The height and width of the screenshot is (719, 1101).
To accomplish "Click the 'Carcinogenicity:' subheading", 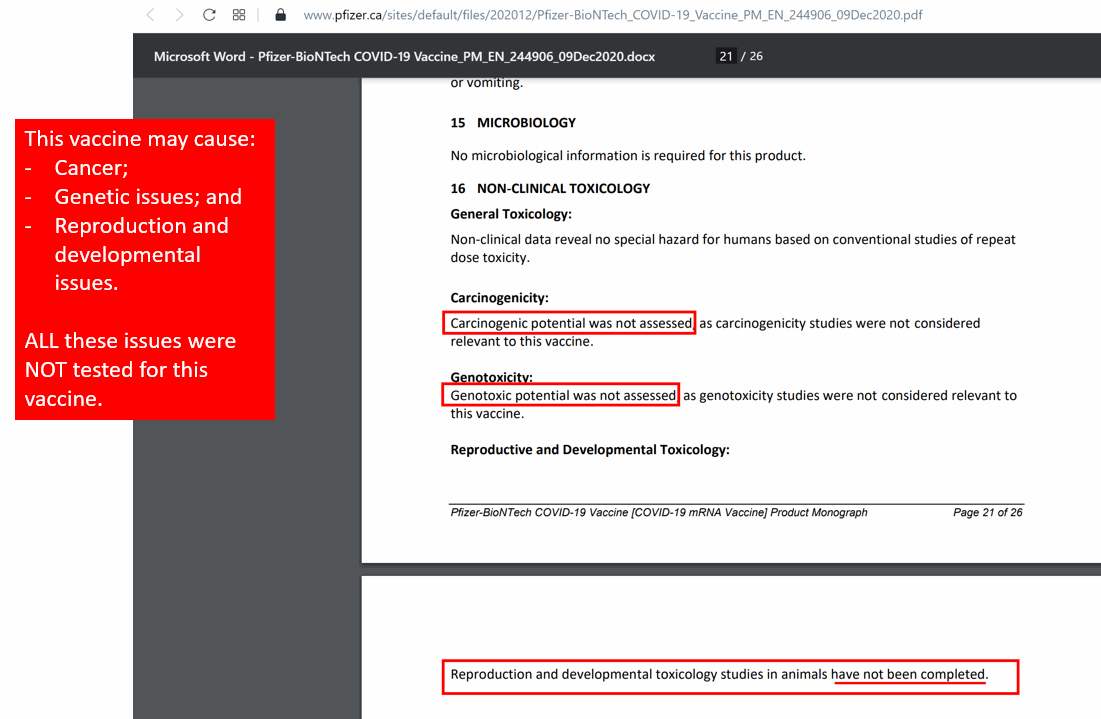I will (499, 298).
